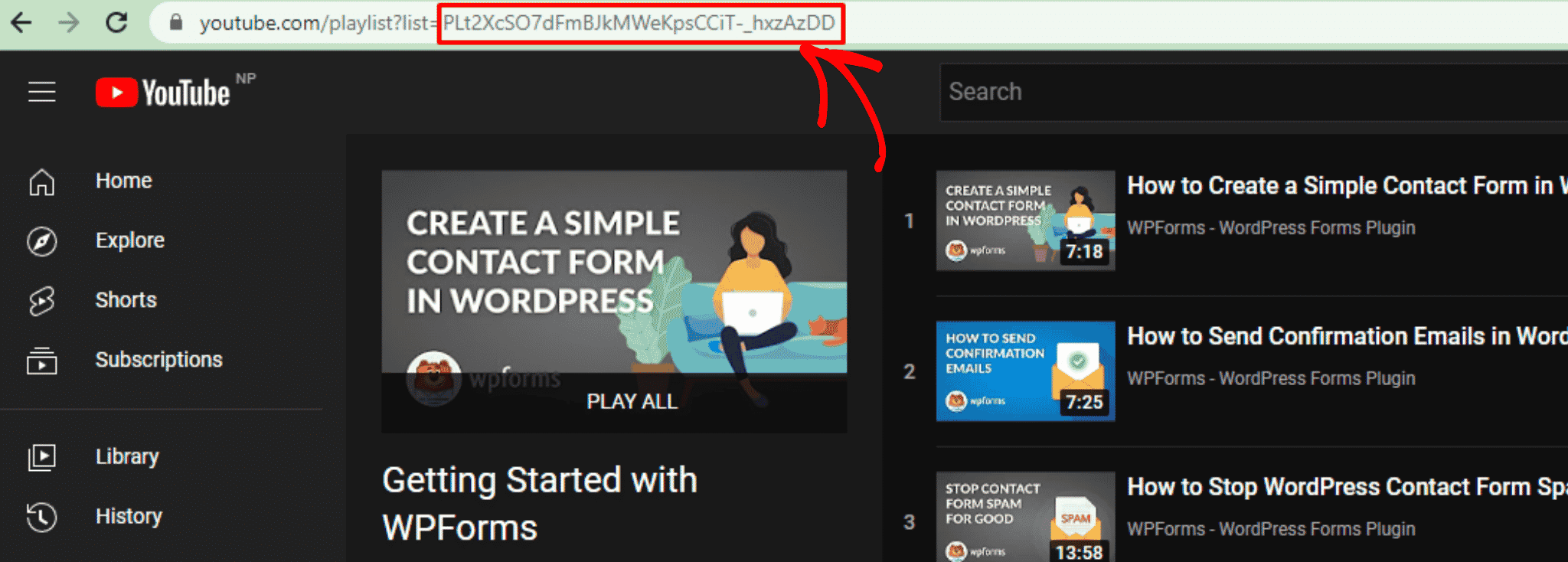Click the Shorts sidebar icon

click(x=41, y=301)
